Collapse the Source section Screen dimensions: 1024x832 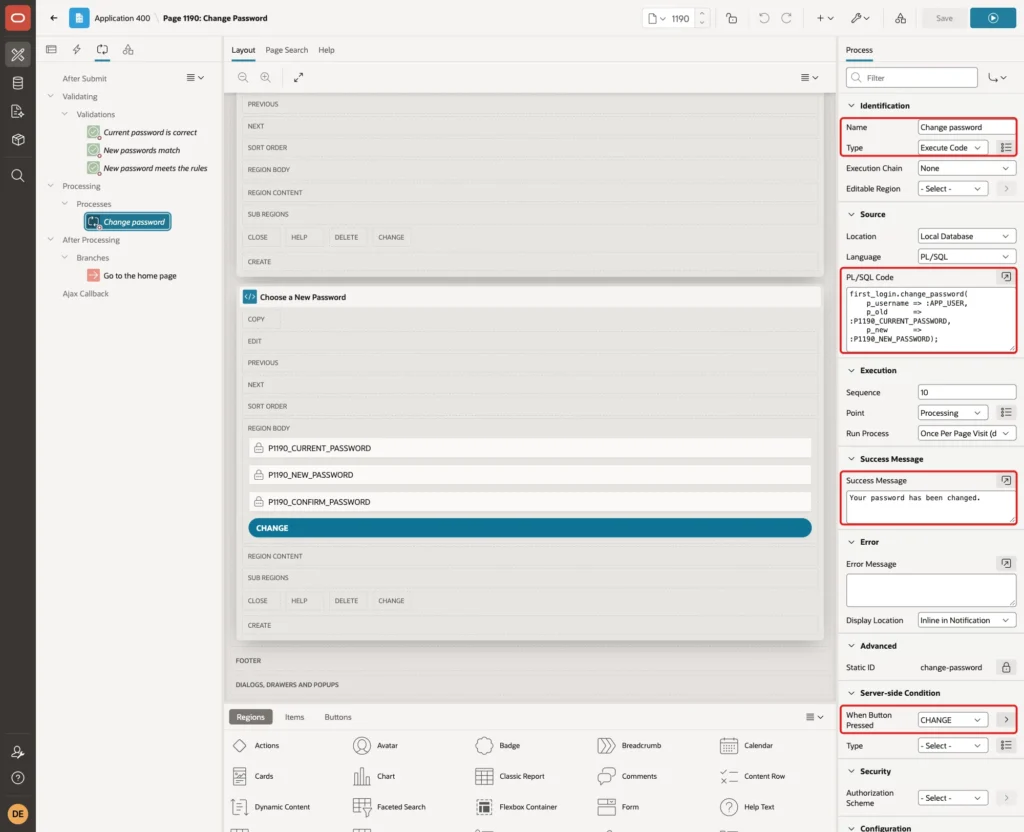[851, 214]
